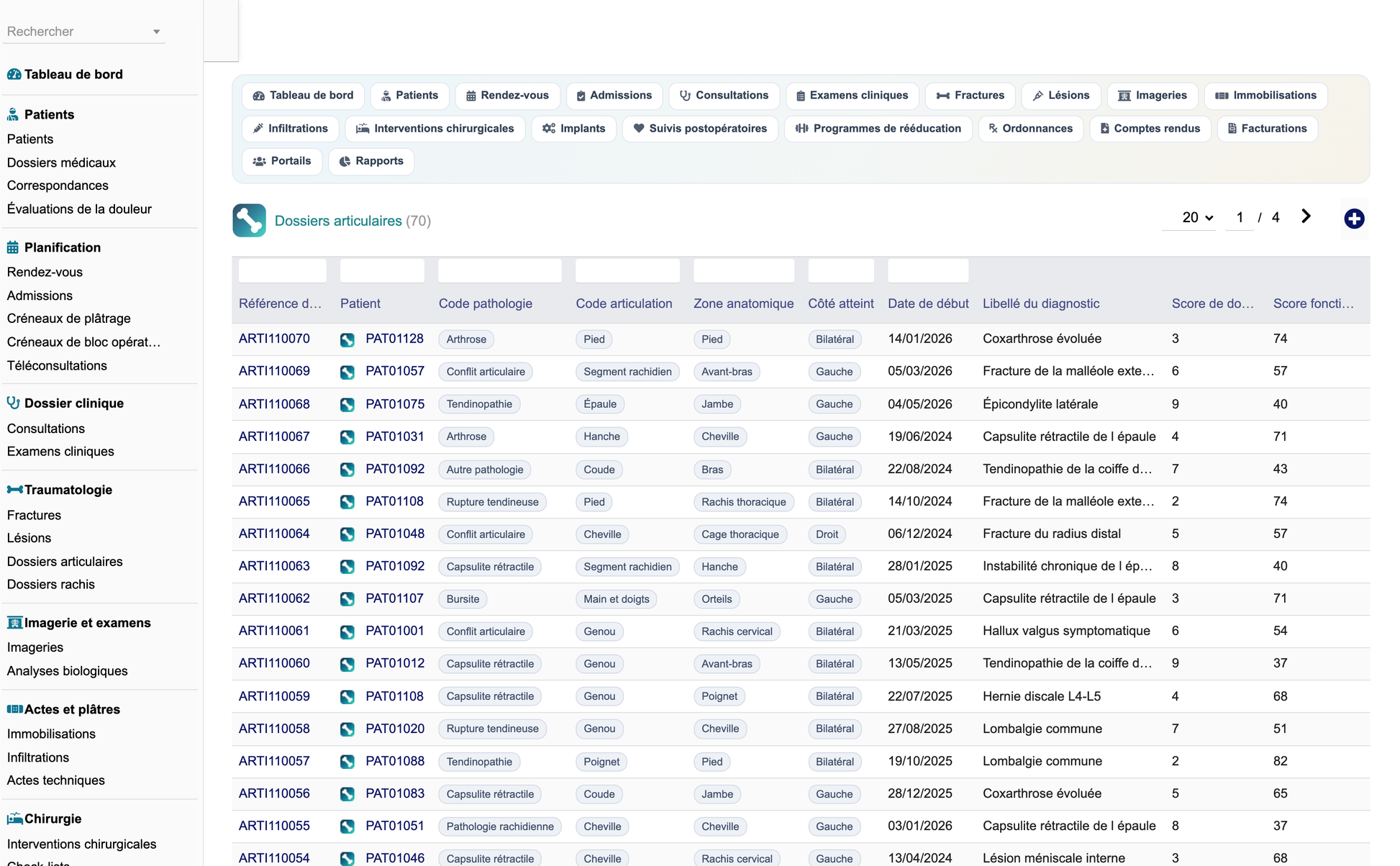Go to next page chevron
The height and width of the screenshot is (866, 1400).
pos(1306,216)
